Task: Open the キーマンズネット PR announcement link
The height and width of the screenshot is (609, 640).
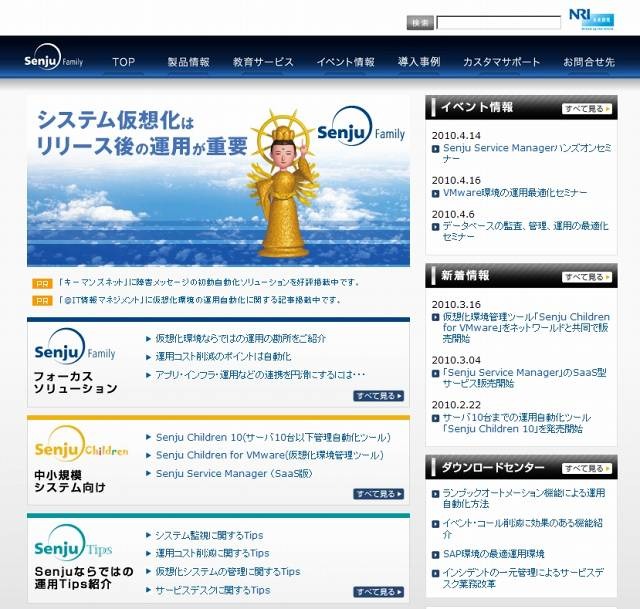Action: tap(209, 282)
